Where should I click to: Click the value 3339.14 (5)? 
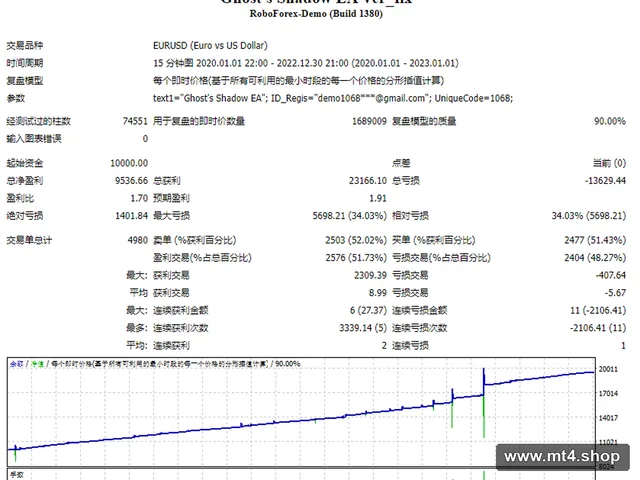point(363,328)
